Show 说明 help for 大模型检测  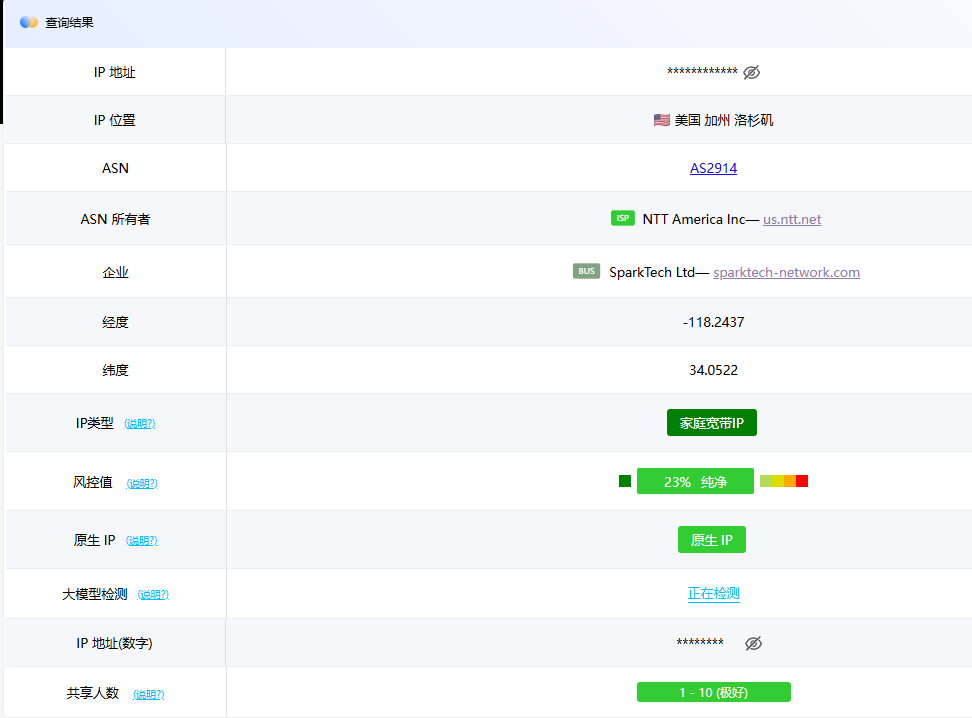(153, 595)
